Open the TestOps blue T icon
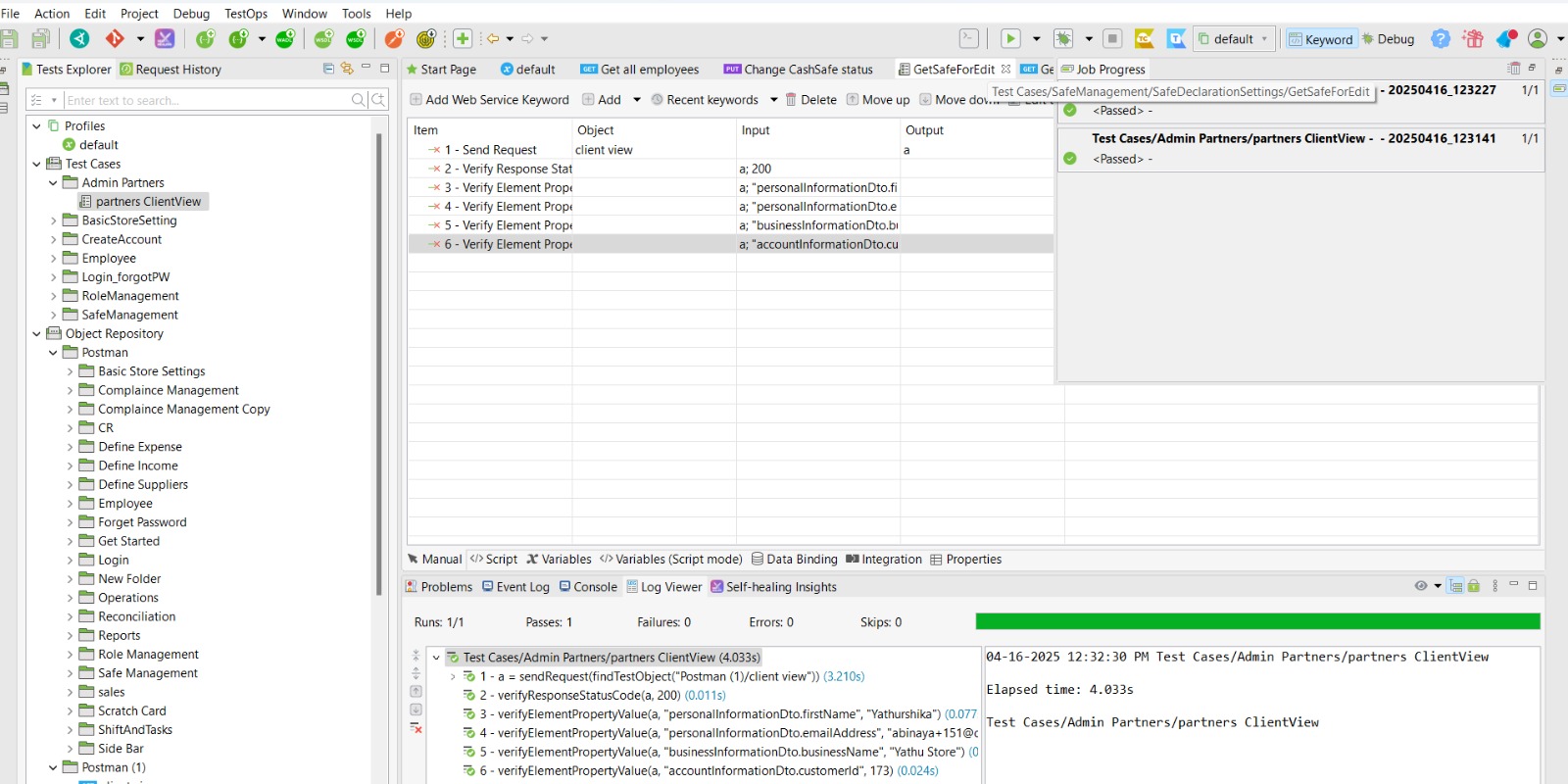 [x=1176, y=38]
